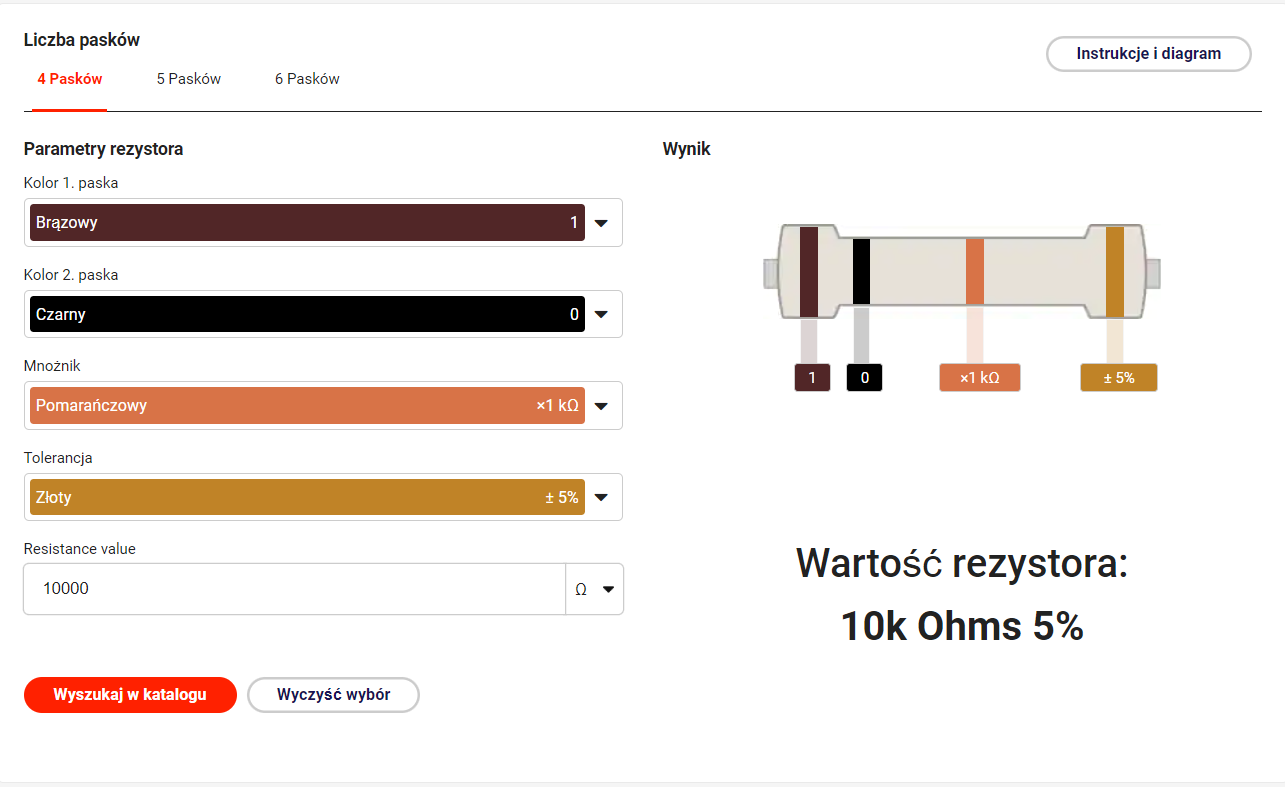The width and height of the screenshot is (1285, 787).
Task: Click Wyszukaj w katalogu button
Action: 130,695
